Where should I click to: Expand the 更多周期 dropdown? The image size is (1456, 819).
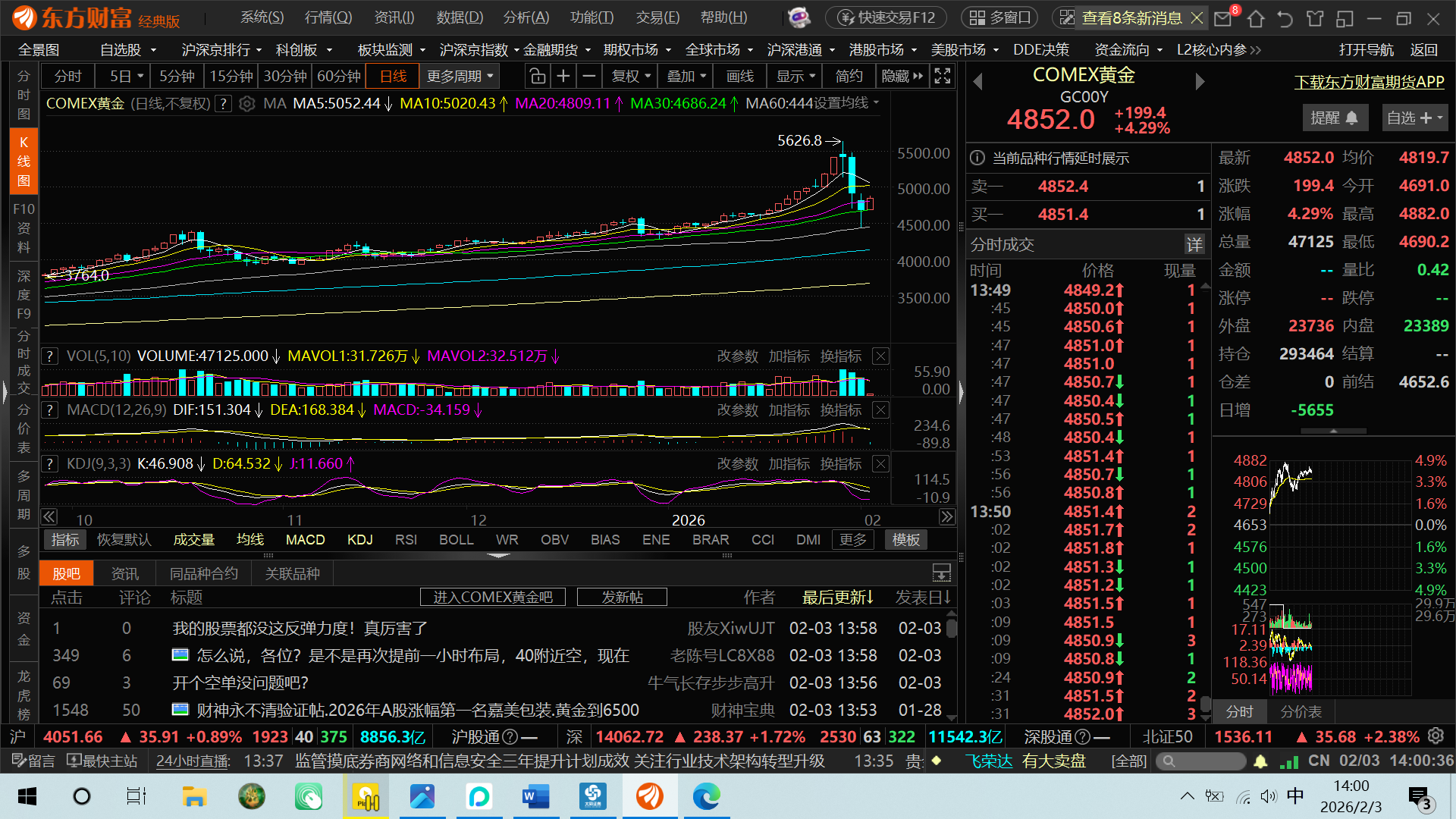(460, 76)
